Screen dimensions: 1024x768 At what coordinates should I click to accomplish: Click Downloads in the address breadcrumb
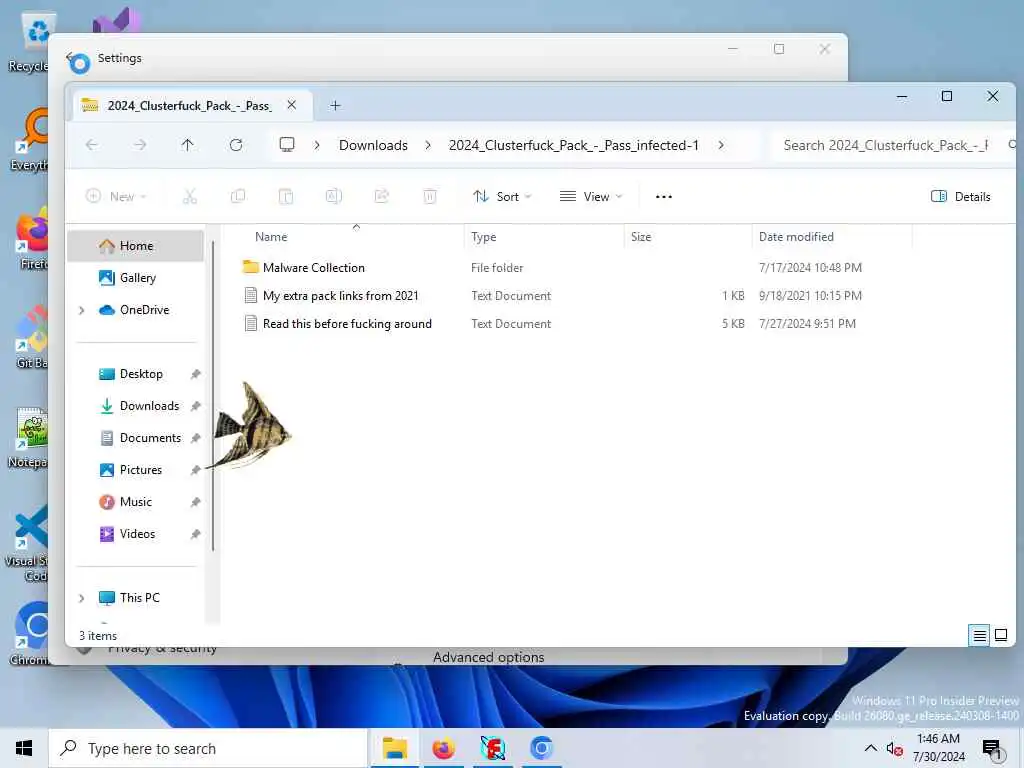373,145
